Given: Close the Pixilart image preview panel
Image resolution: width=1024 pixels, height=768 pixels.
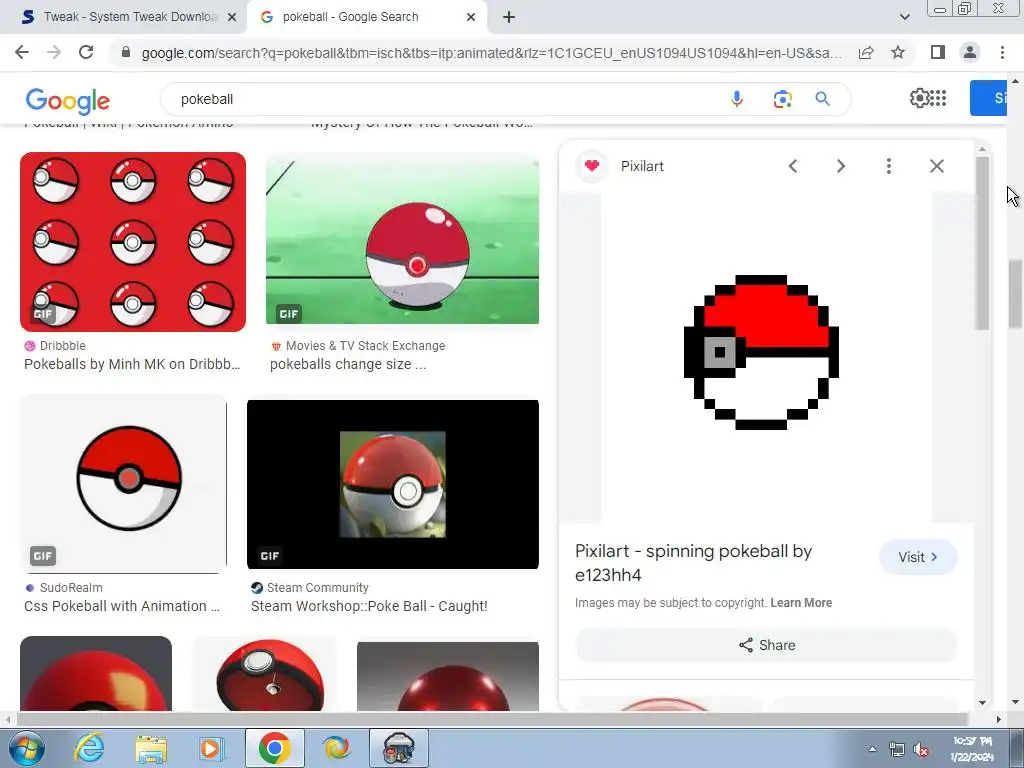Looking at the screenshot, I should pos(936,166).
